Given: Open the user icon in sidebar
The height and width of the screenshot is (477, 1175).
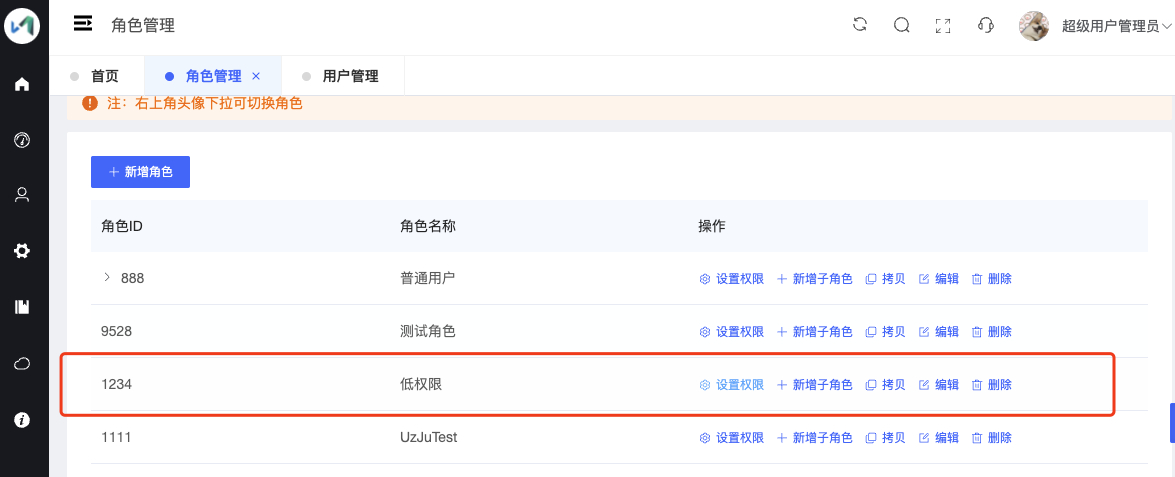Looking at the screenshot, I should click(x=22, y=196).
